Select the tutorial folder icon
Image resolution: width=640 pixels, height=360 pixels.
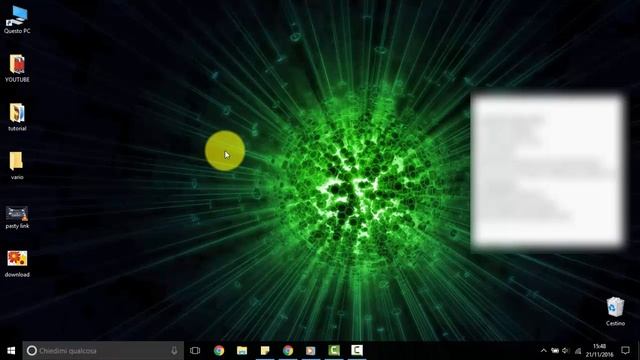(17, 117)
